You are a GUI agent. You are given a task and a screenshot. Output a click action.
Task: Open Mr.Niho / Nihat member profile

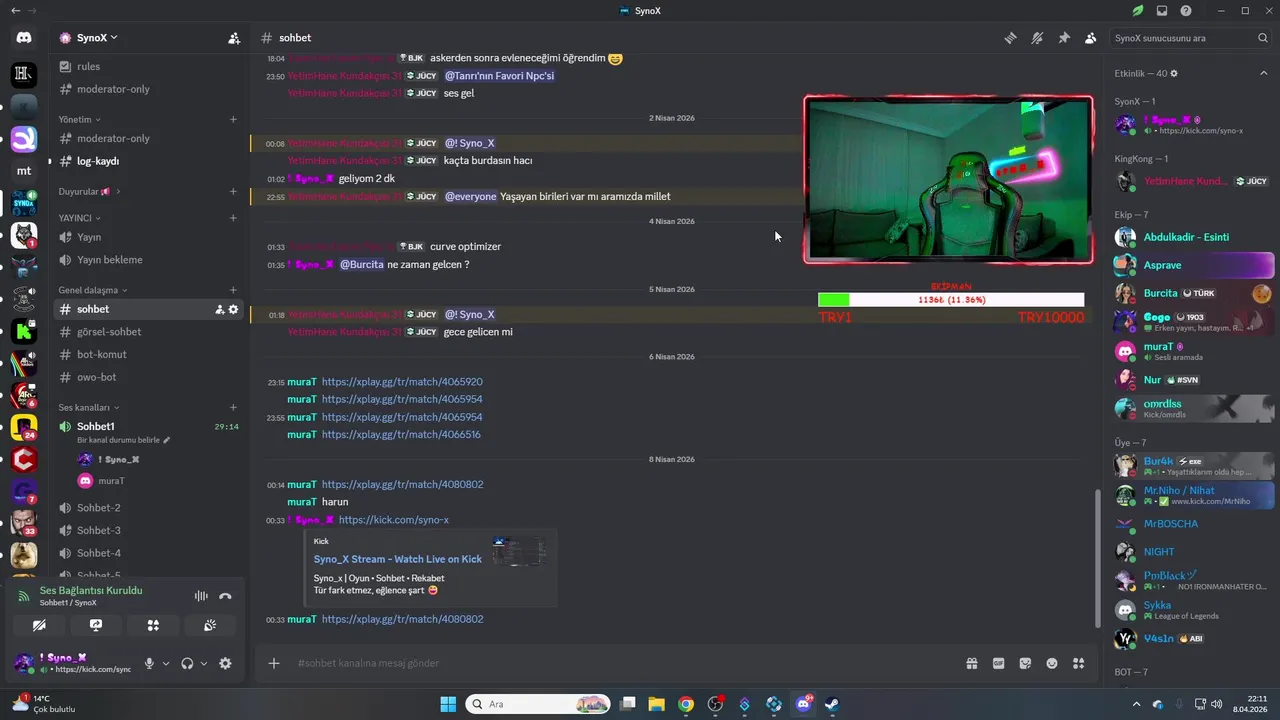coord(1194,495)
